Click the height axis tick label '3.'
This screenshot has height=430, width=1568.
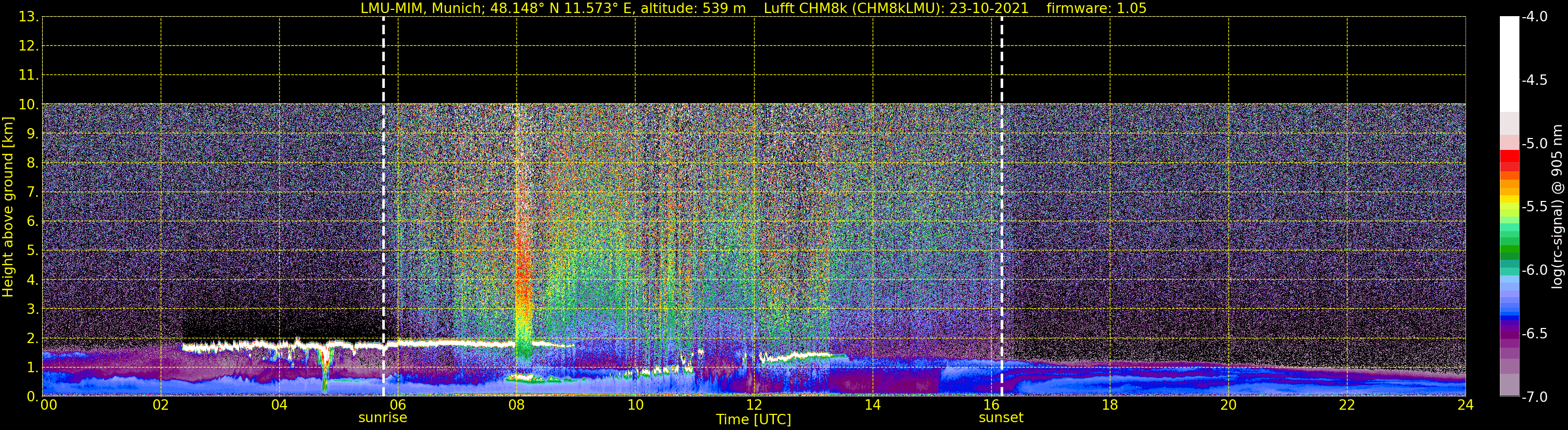(x=32, y=309)
